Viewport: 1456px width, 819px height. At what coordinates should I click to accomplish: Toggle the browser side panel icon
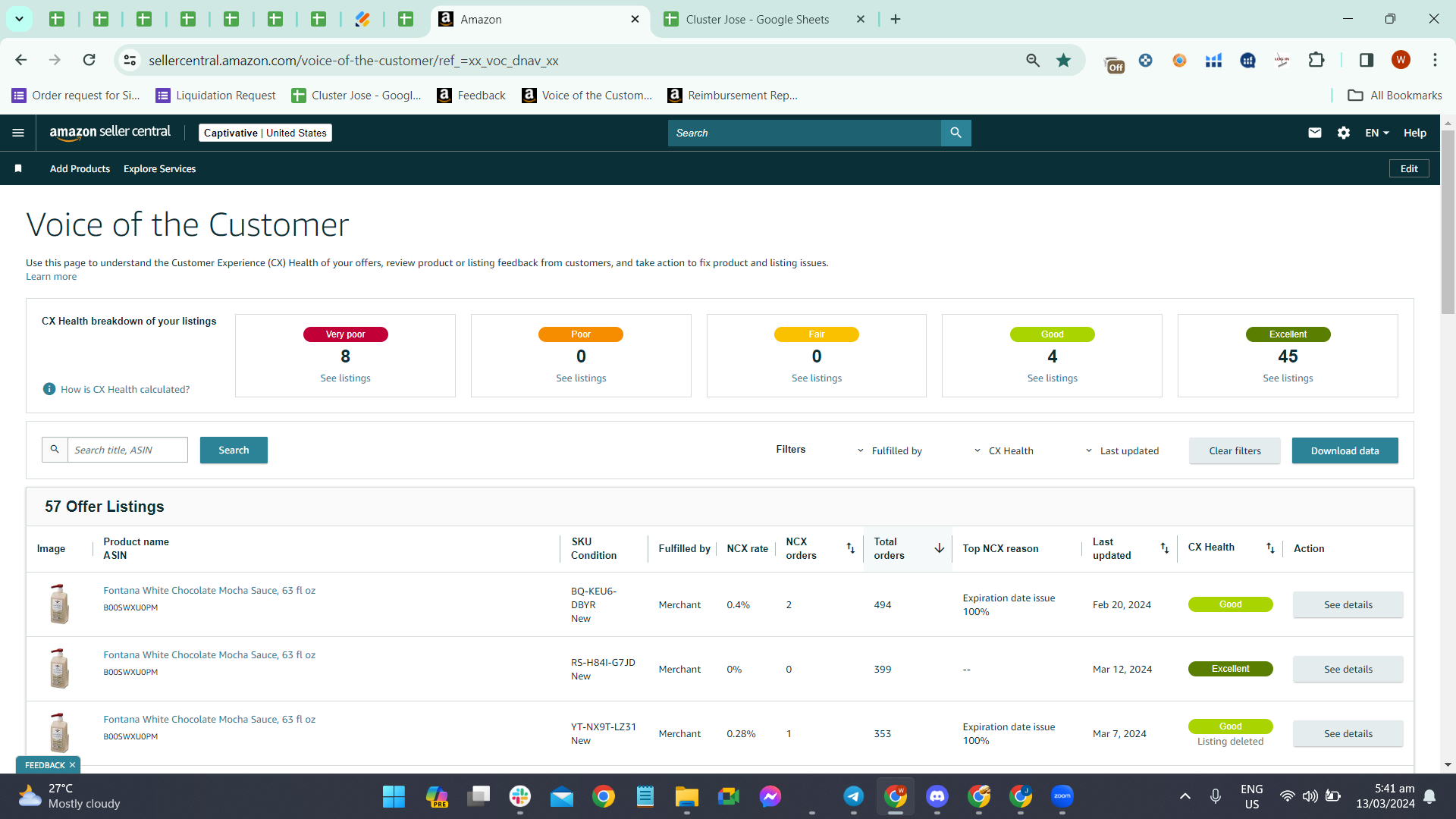[x=1367, y=60]
